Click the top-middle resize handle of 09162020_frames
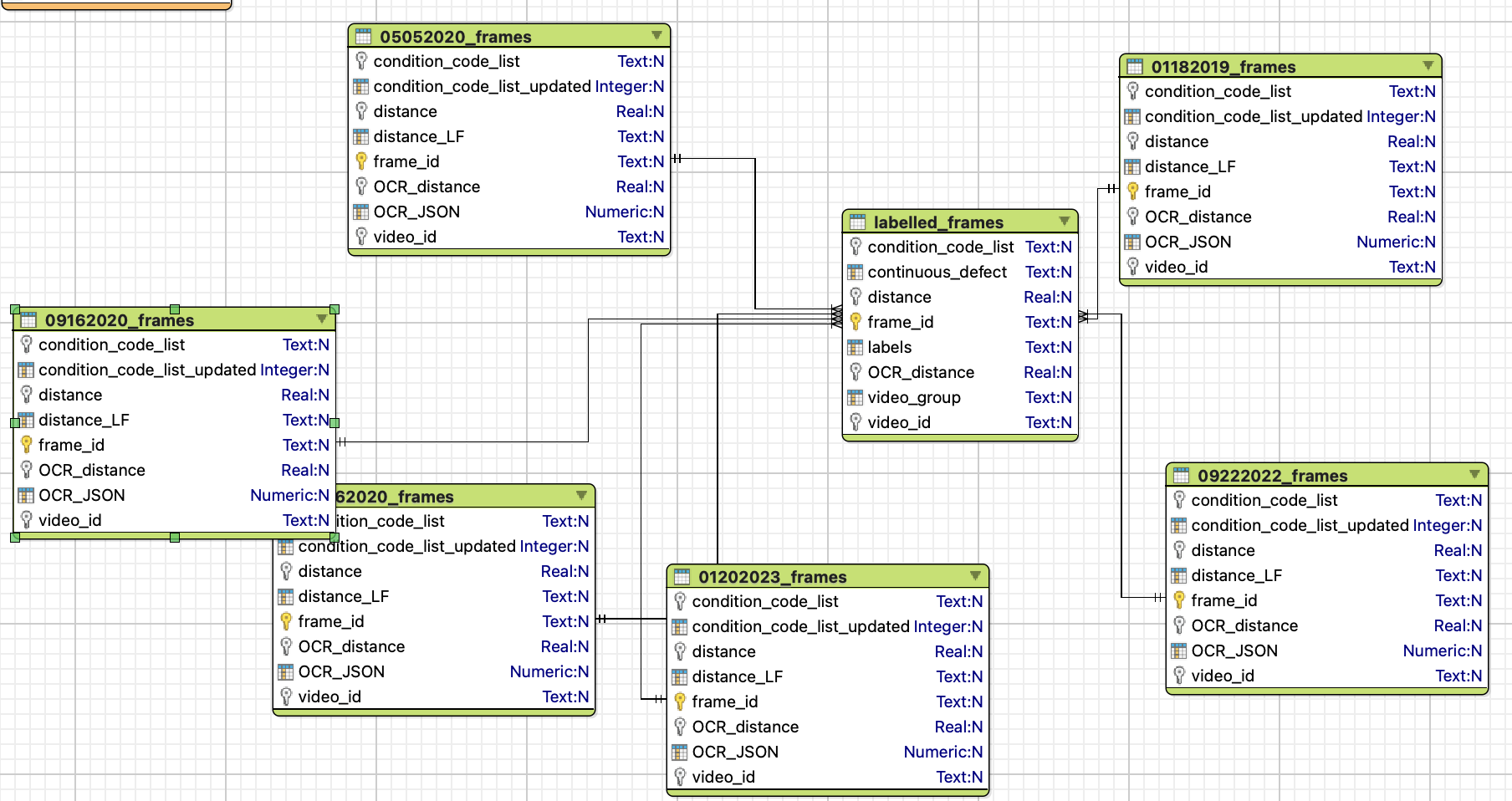The image size is (1512, 801). tap(175, 309)
